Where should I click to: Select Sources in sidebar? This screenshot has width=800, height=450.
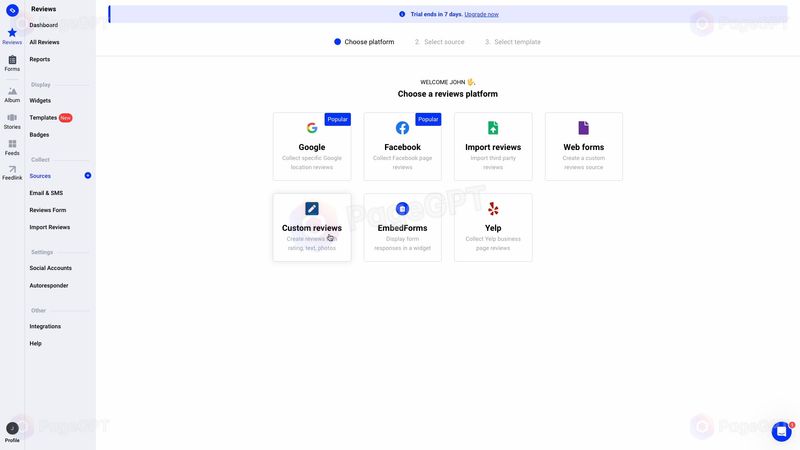coord(40,176)
